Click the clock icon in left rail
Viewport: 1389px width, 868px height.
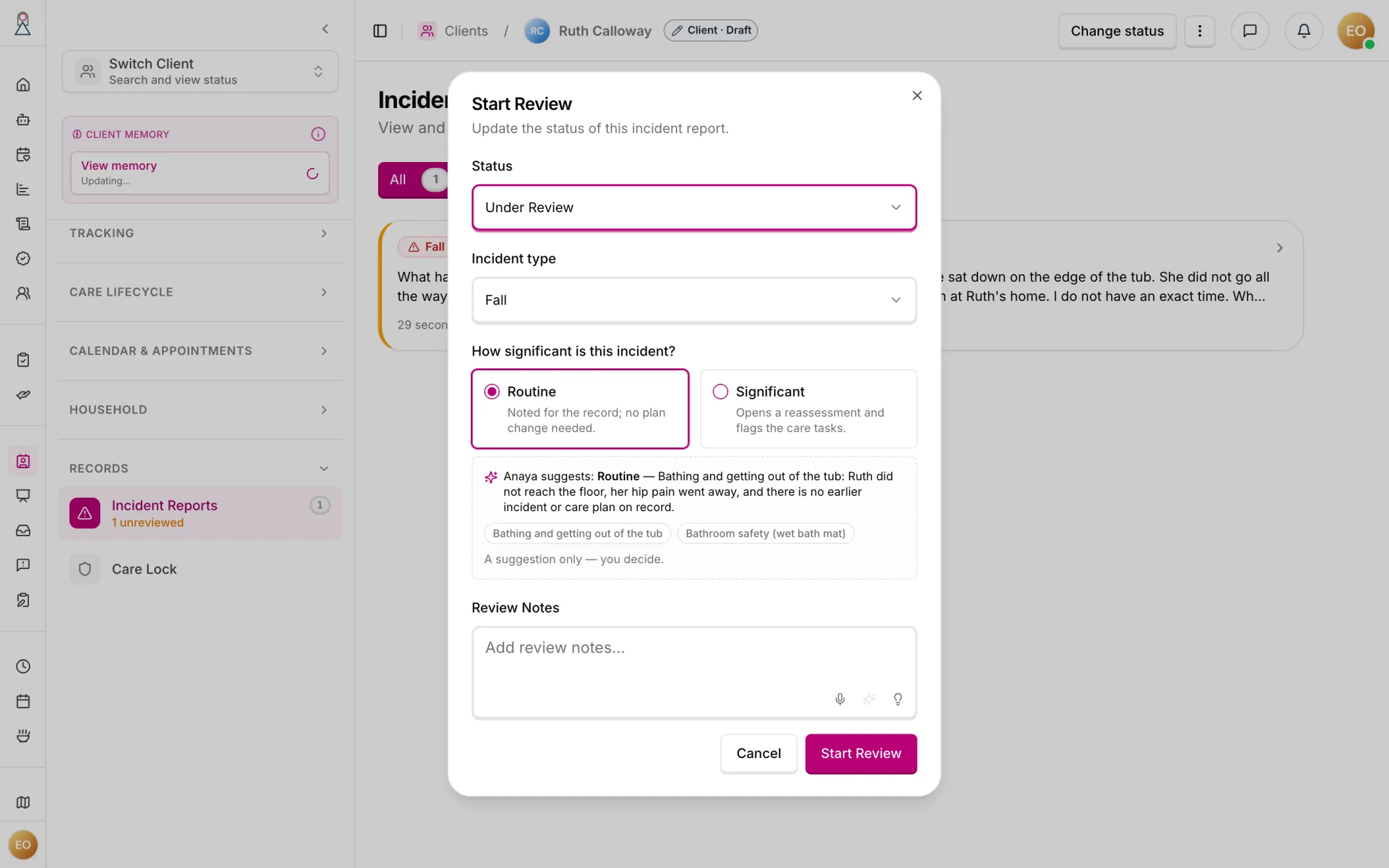click(23, 667)
